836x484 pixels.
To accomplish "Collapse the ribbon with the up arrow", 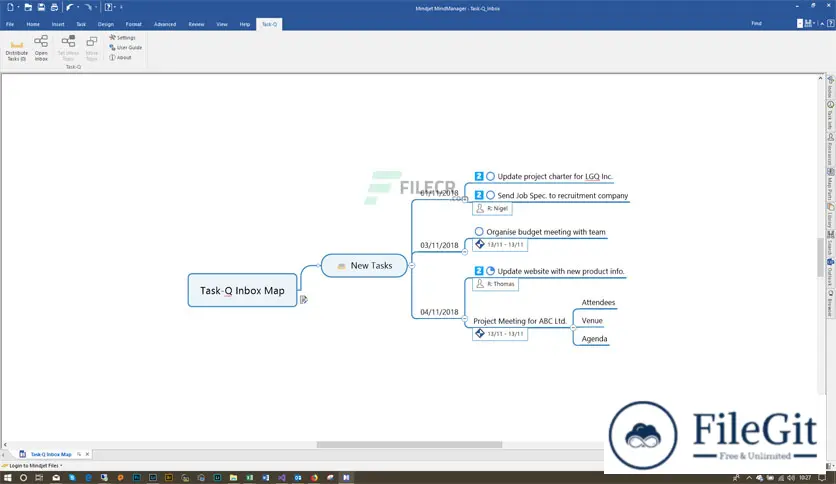I will pos(822,23).
